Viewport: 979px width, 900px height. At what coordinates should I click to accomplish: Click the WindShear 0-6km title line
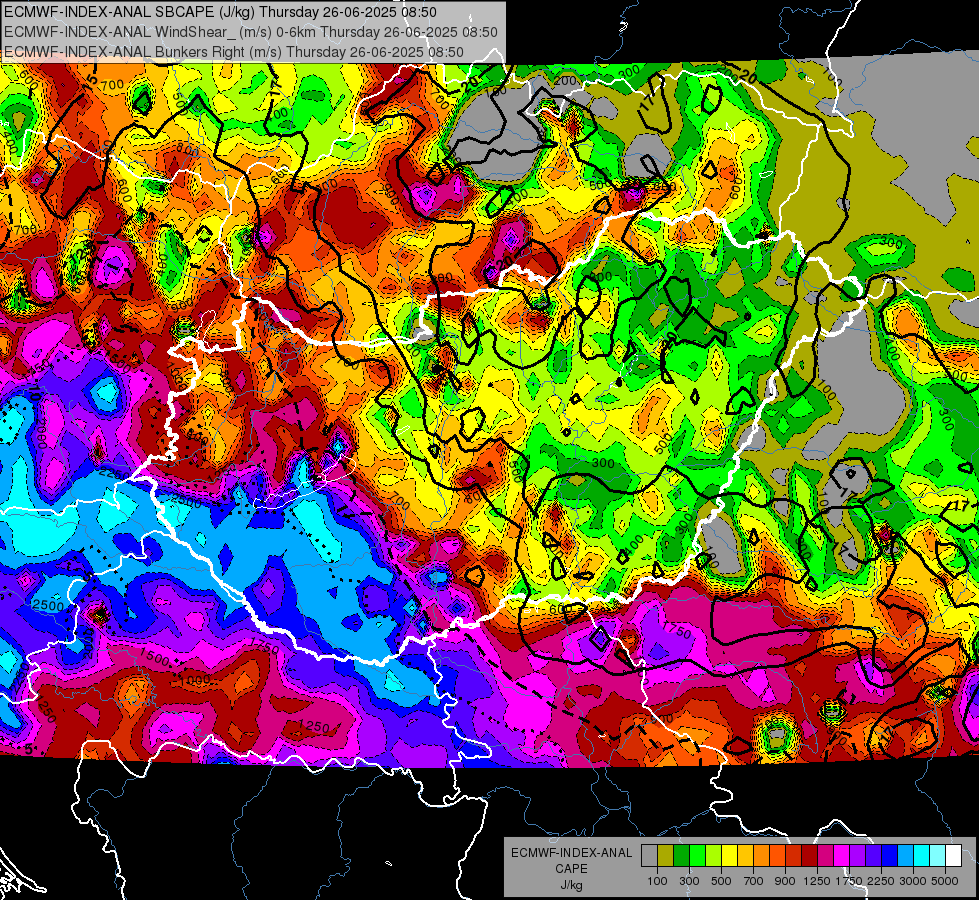click(x=251, y=32)
